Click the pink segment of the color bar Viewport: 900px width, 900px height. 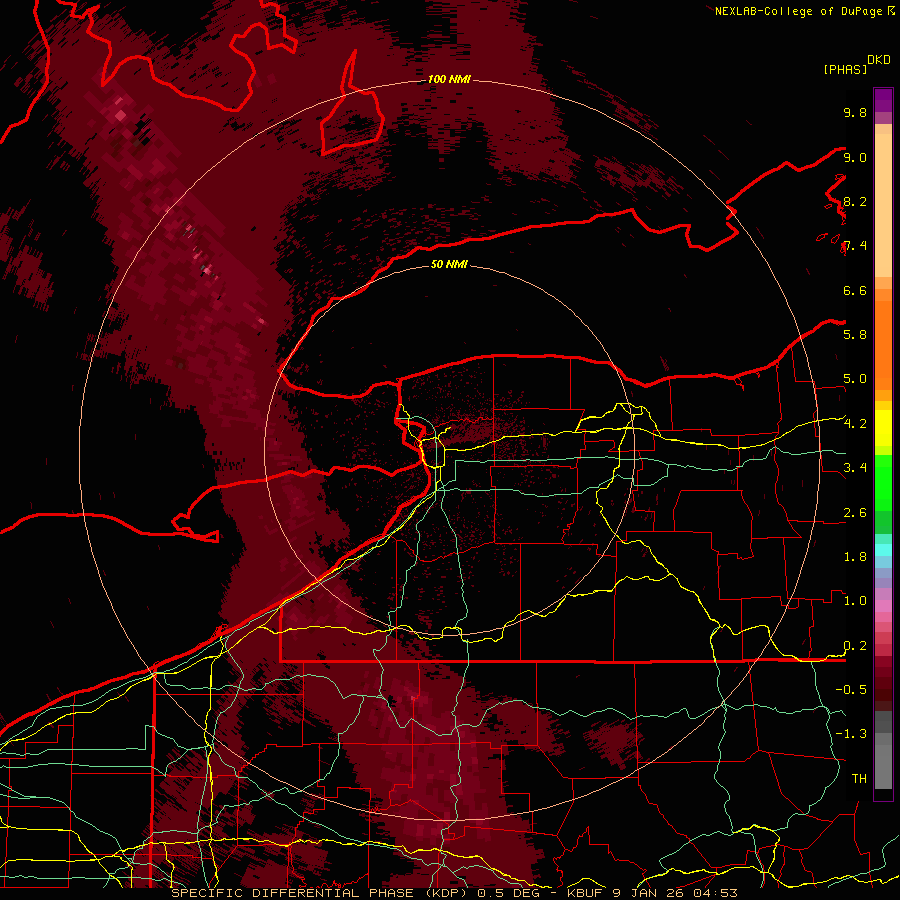pyautogui.click(x=883, y=606)
